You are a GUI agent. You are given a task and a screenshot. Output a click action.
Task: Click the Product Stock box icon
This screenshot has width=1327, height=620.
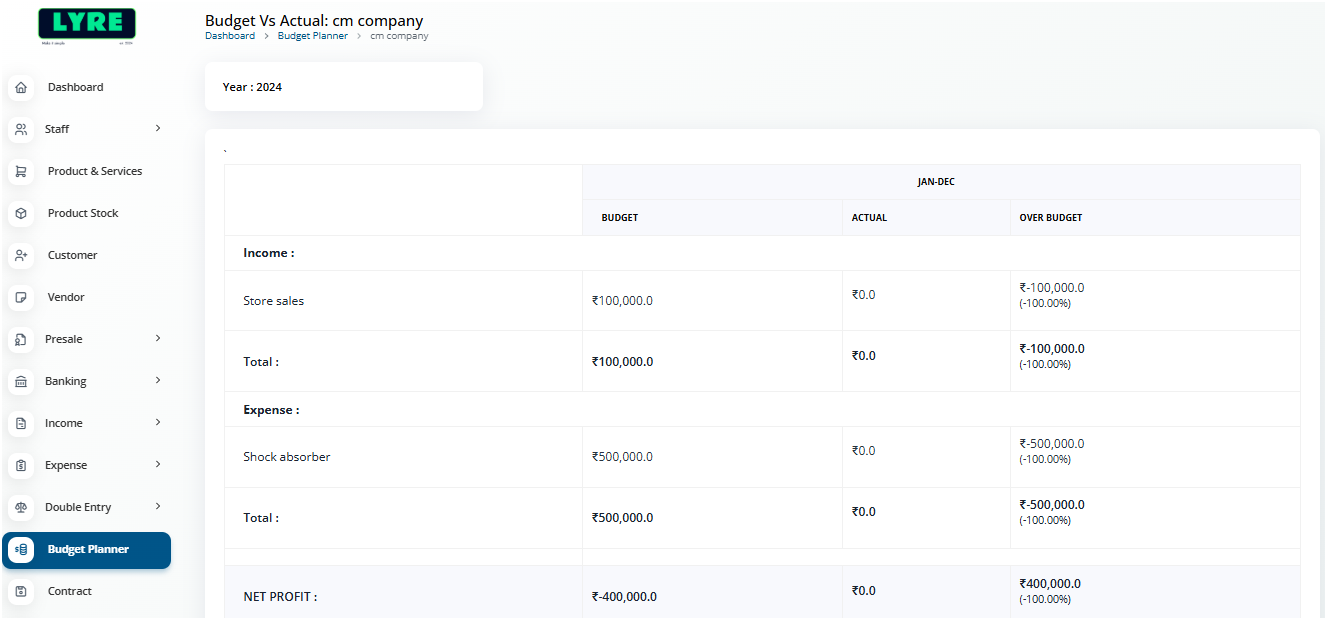21,214
